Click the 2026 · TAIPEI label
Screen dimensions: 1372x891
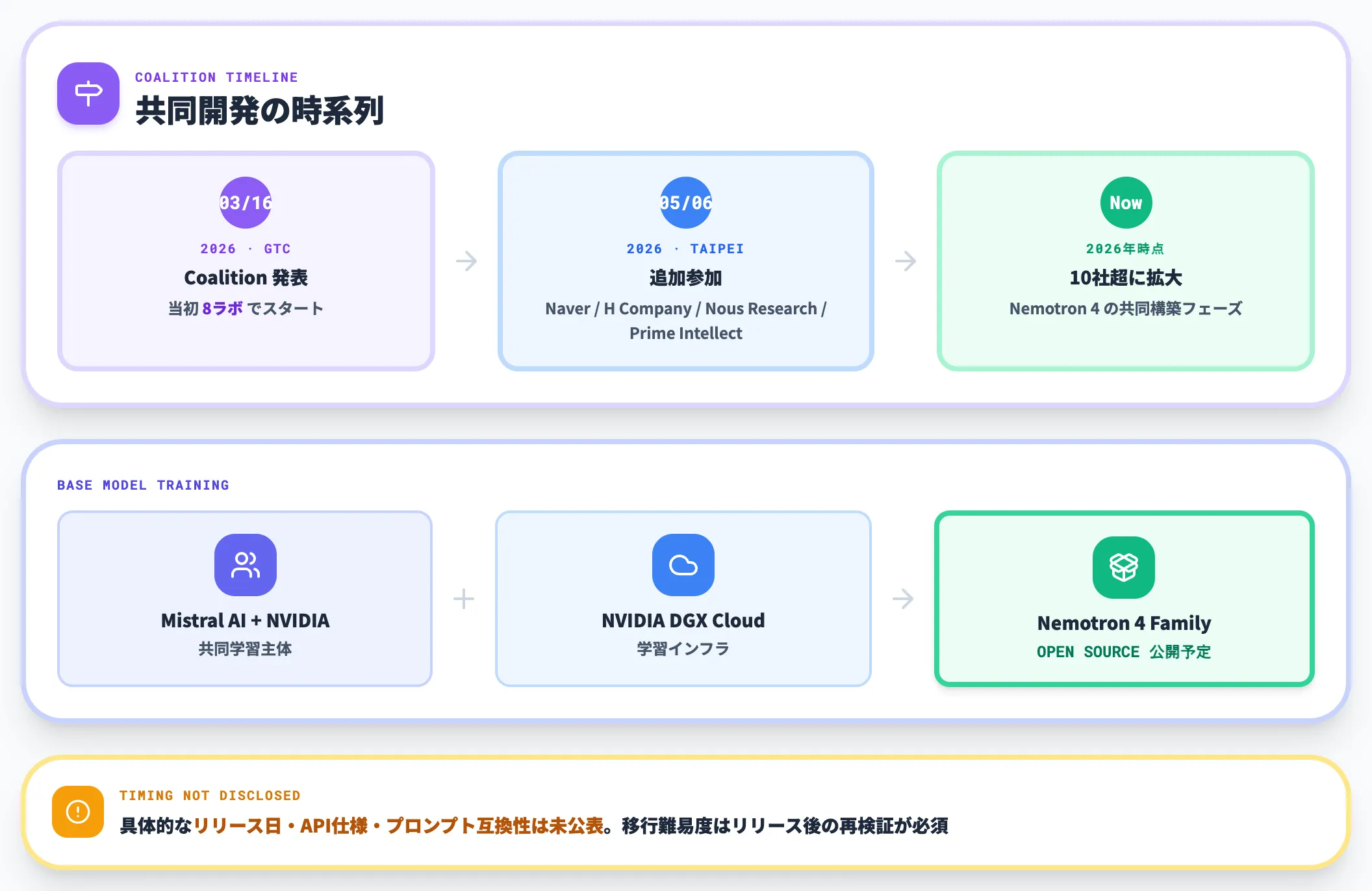coord(685,249)
